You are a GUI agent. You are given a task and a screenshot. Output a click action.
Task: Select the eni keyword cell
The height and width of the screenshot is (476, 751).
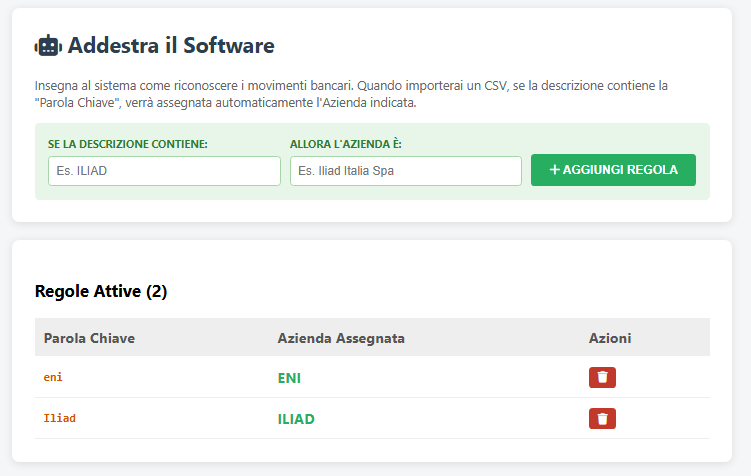[54, 377]
